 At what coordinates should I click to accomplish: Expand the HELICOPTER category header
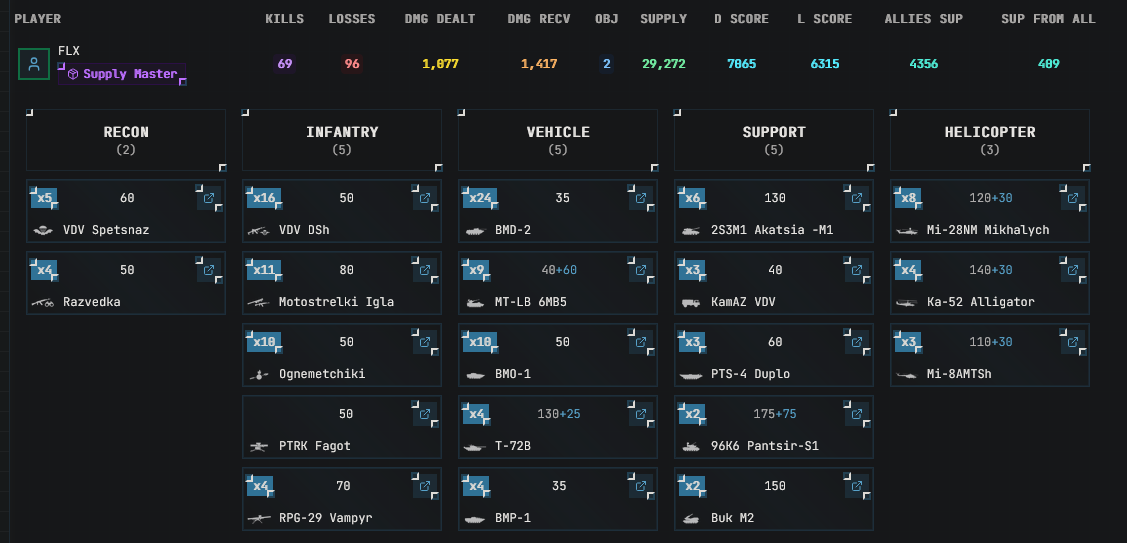click(990, 140)
